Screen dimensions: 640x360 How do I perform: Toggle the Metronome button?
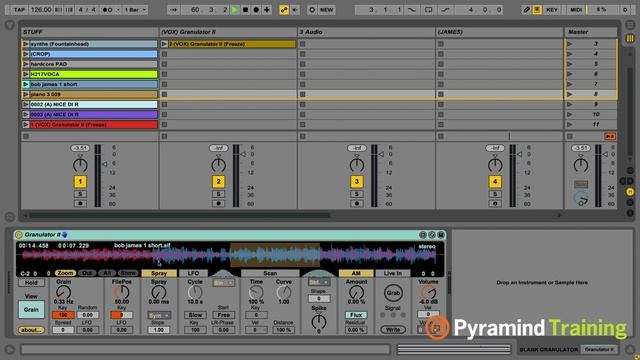tap(107, 10)
